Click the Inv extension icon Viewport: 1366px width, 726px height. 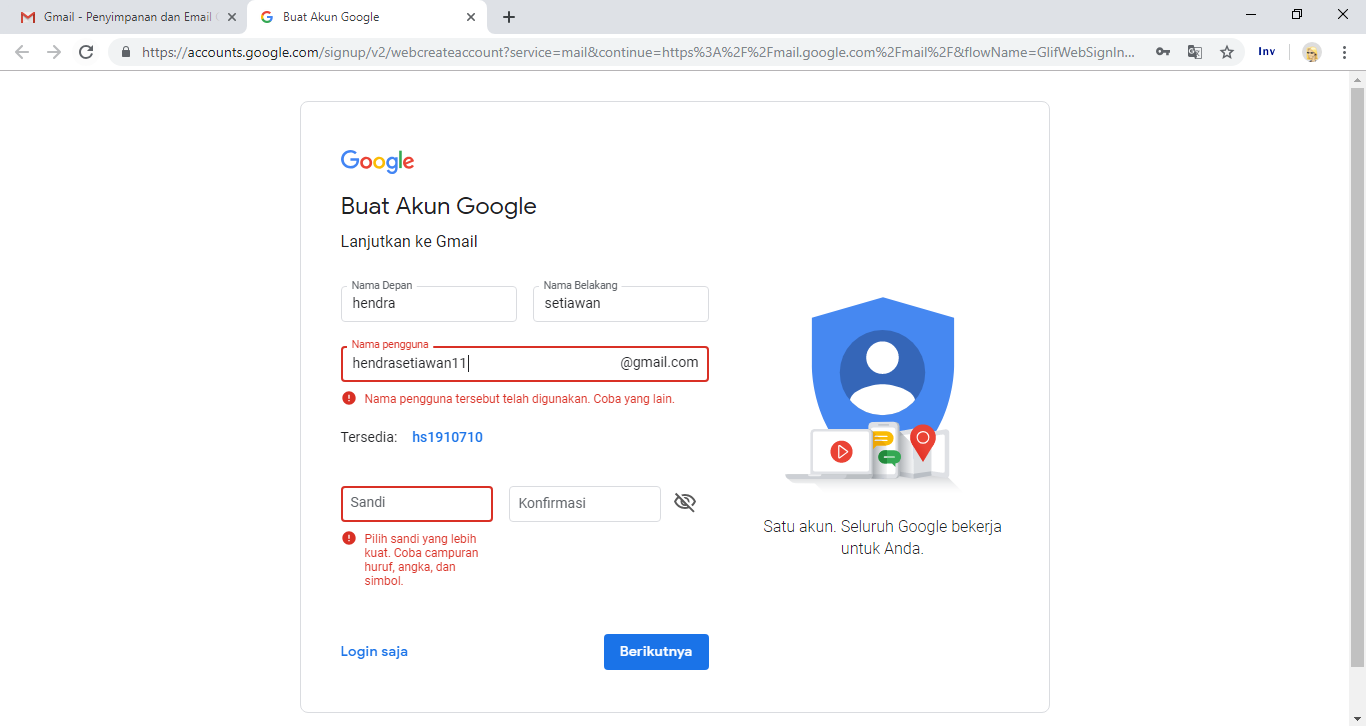pos(1267,52)
